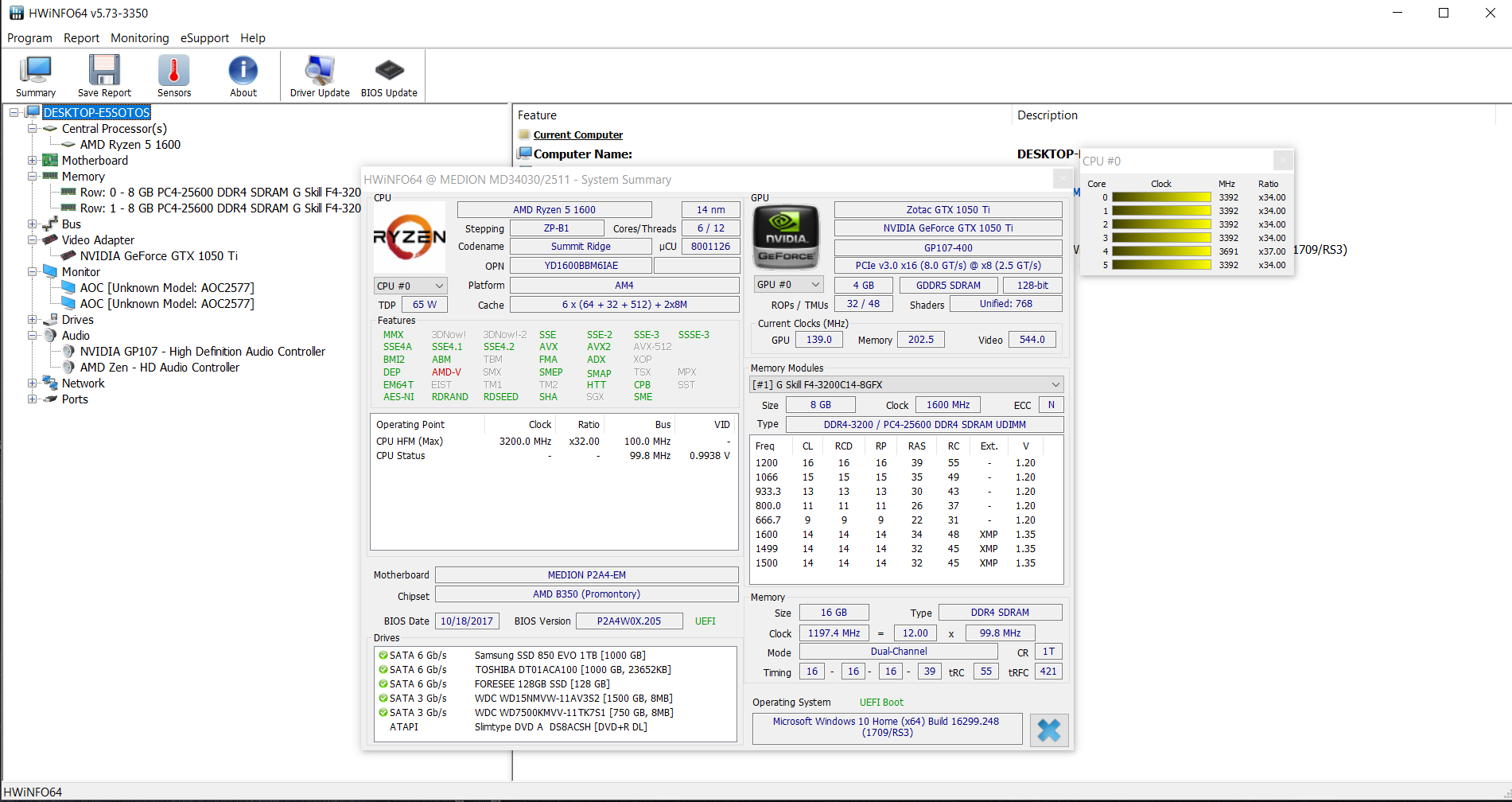Click the Core 4 clock bar
This screenshot has width=1512, height=802.
click(1161, 251)
